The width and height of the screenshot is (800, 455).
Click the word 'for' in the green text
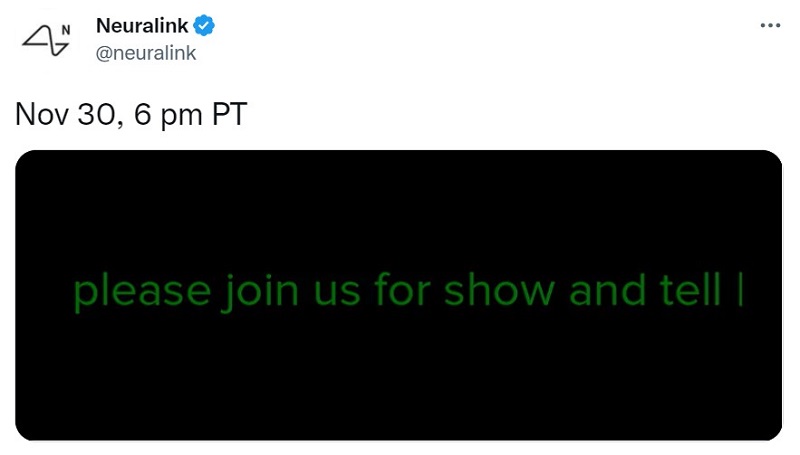coord(401,291)
